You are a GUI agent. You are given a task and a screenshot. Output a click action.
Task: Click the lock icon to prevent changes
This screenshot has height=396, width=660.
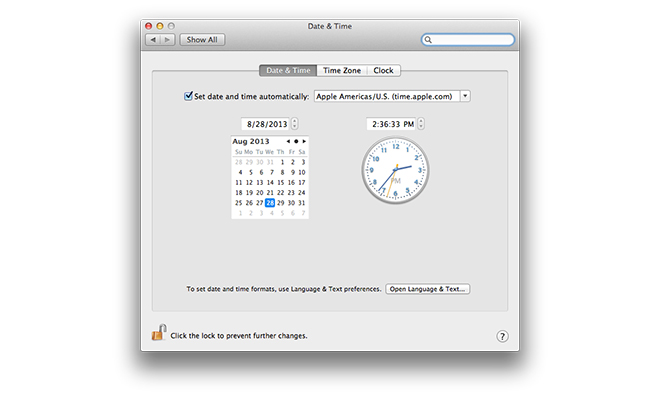(x=159, y=332)
